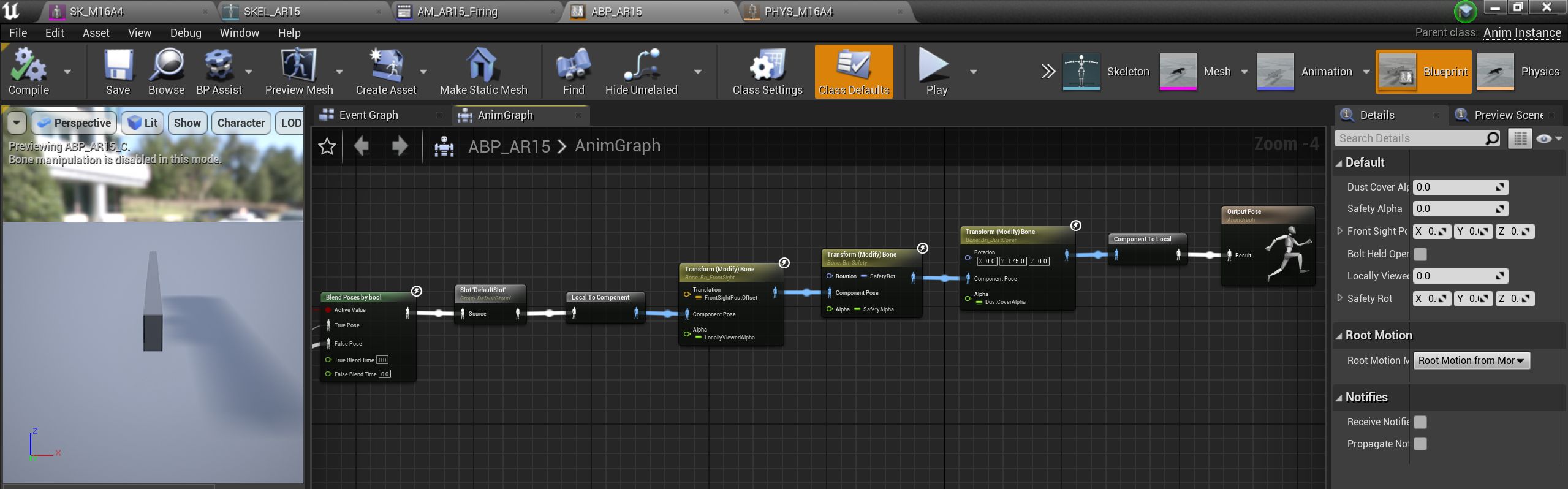Open Class Settings
The image size is (1568, 489).
tap(767, 72)
